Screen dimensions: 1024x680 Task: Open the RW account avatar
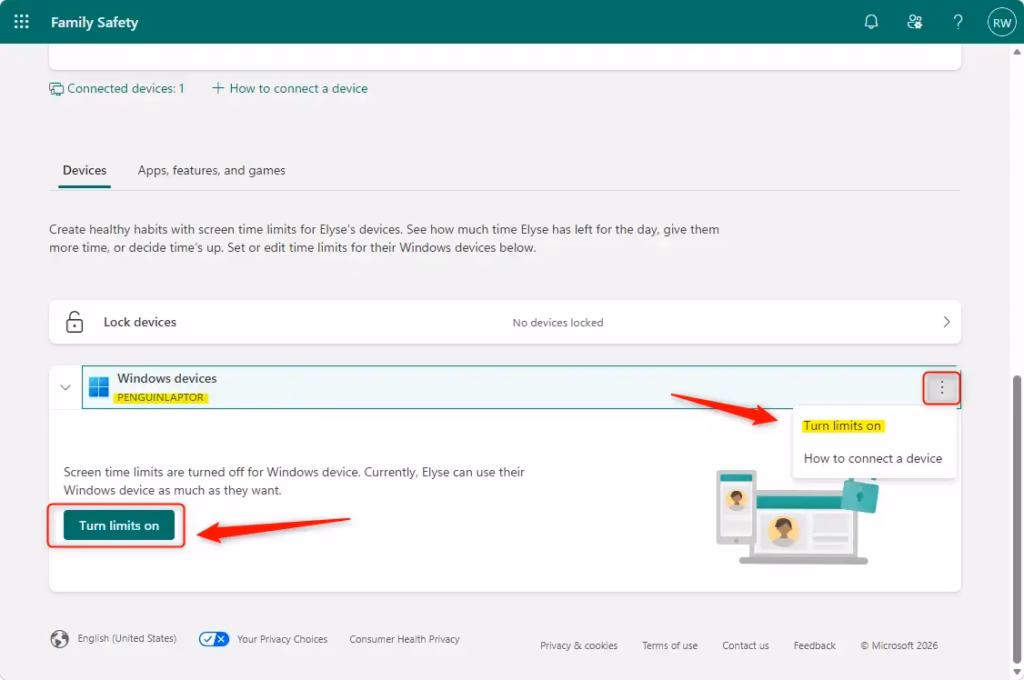point(1001,22)
